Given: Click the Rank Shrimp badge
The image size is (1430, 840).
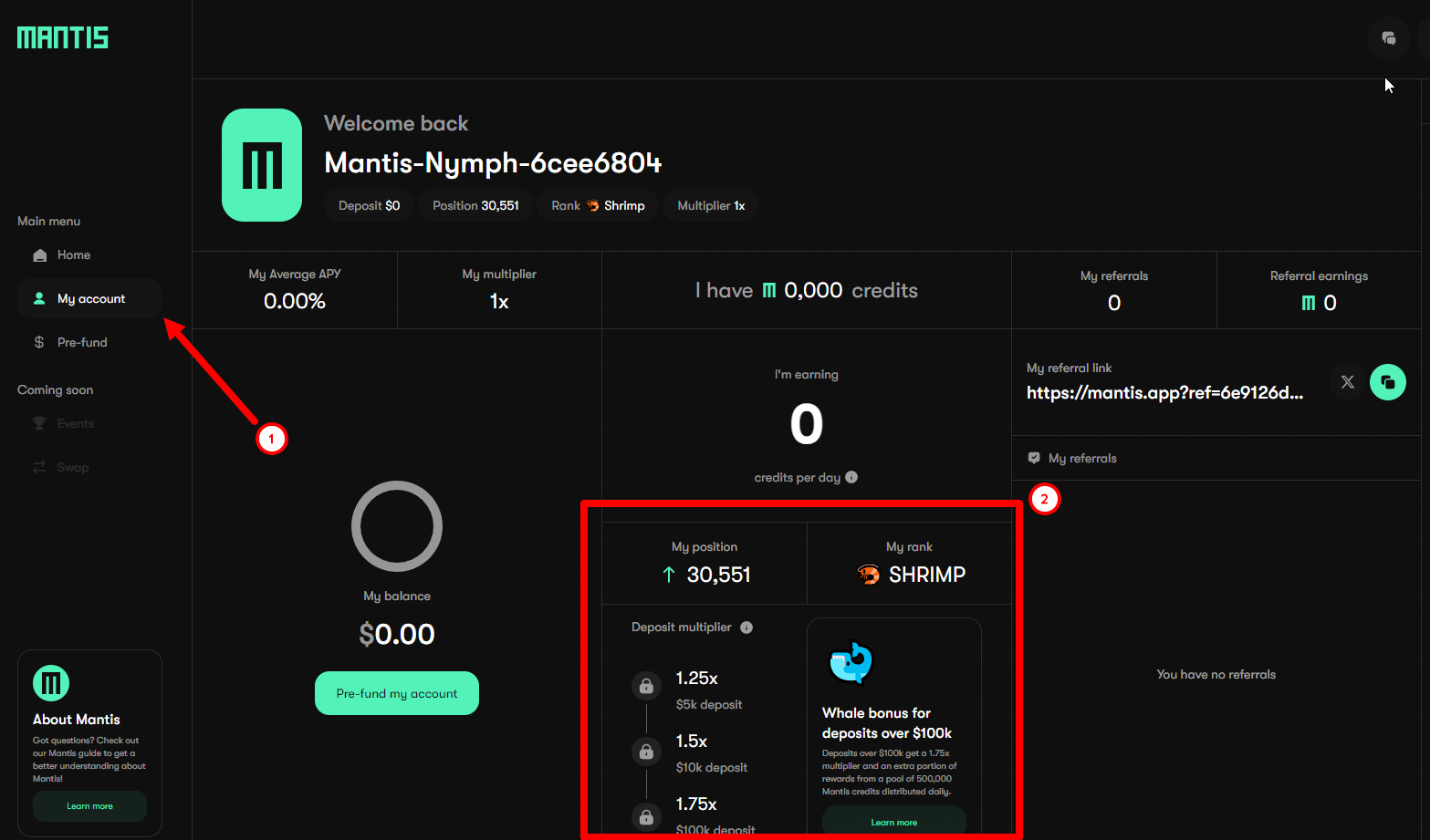Looking at the screenshot, I should click(598, 206).
